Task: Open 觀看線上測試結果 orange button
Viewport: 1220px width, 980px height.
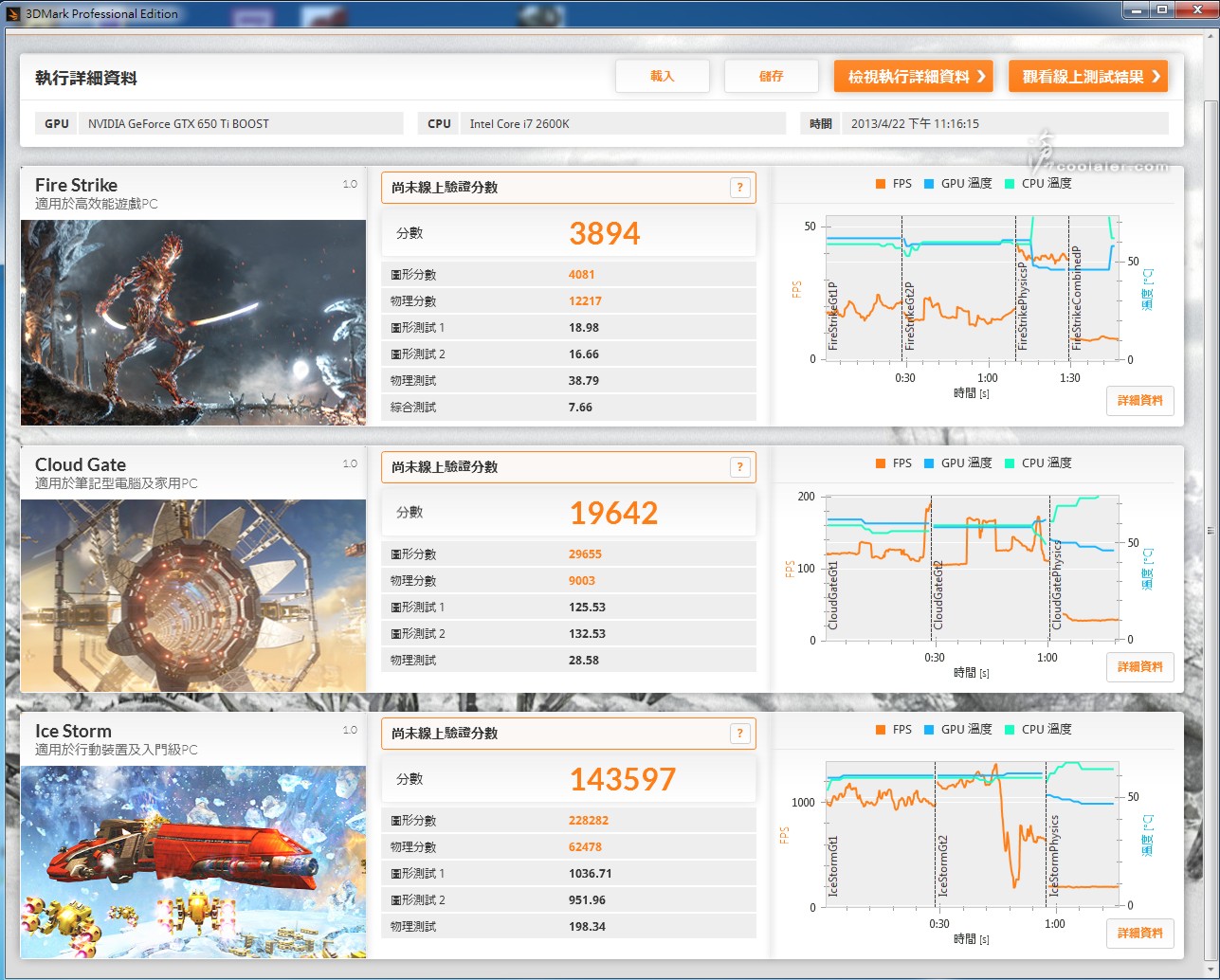Action: [1088, 77]
